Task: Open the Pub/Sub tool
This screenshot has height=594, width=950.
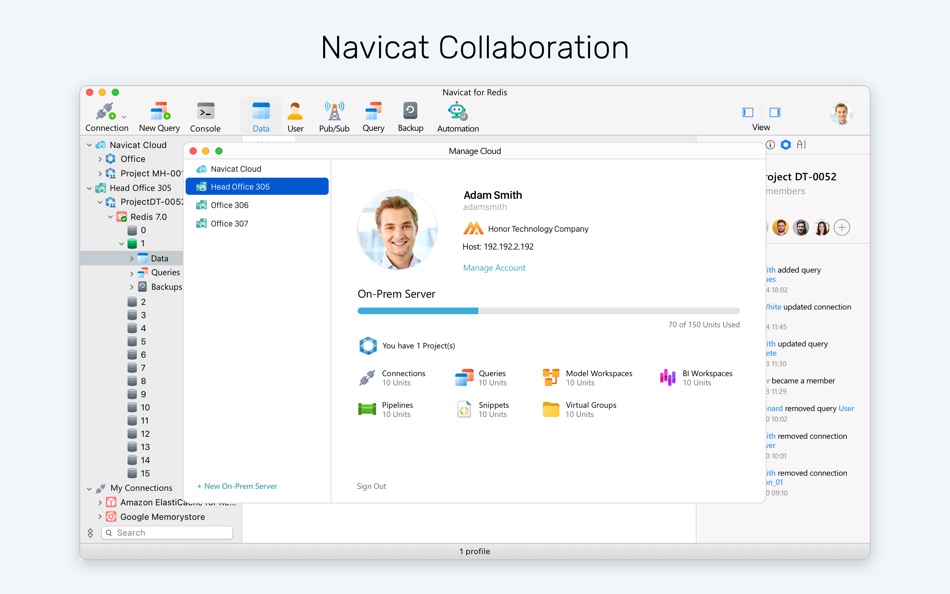Action: (x=334, y=117)
